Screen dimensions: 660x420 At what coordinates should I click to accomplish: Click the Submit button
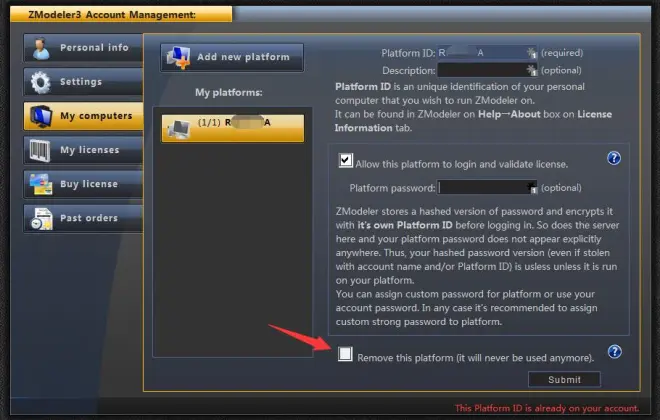pos(564,380)
